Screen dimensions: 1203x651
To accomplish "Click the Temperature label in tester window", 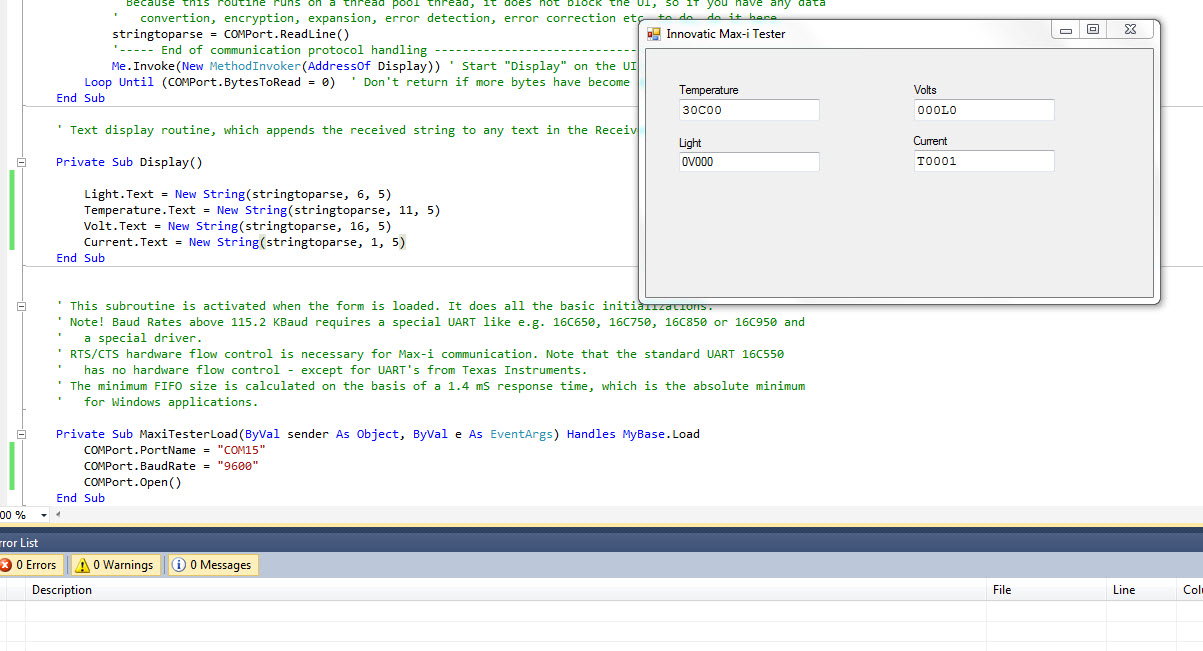I will point(709,90).
